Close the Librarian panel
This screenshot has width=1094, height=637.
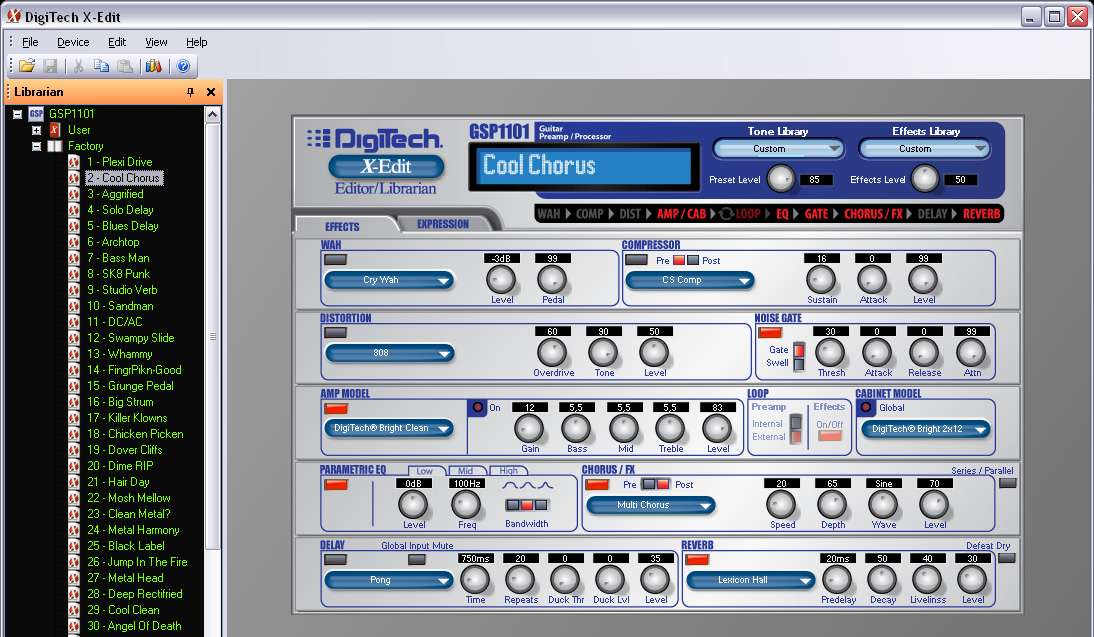[211, 92]
